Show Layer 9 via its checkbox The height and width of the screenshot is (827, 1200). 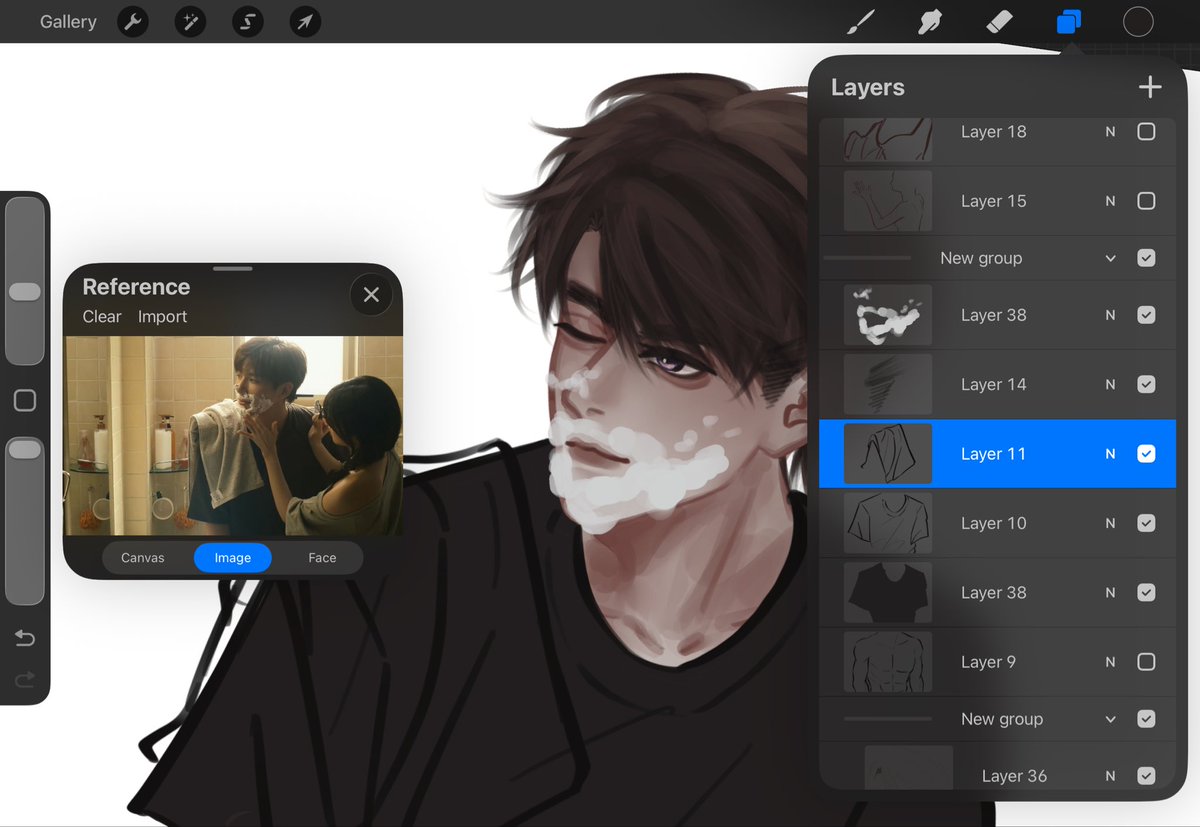(1147, 662)
